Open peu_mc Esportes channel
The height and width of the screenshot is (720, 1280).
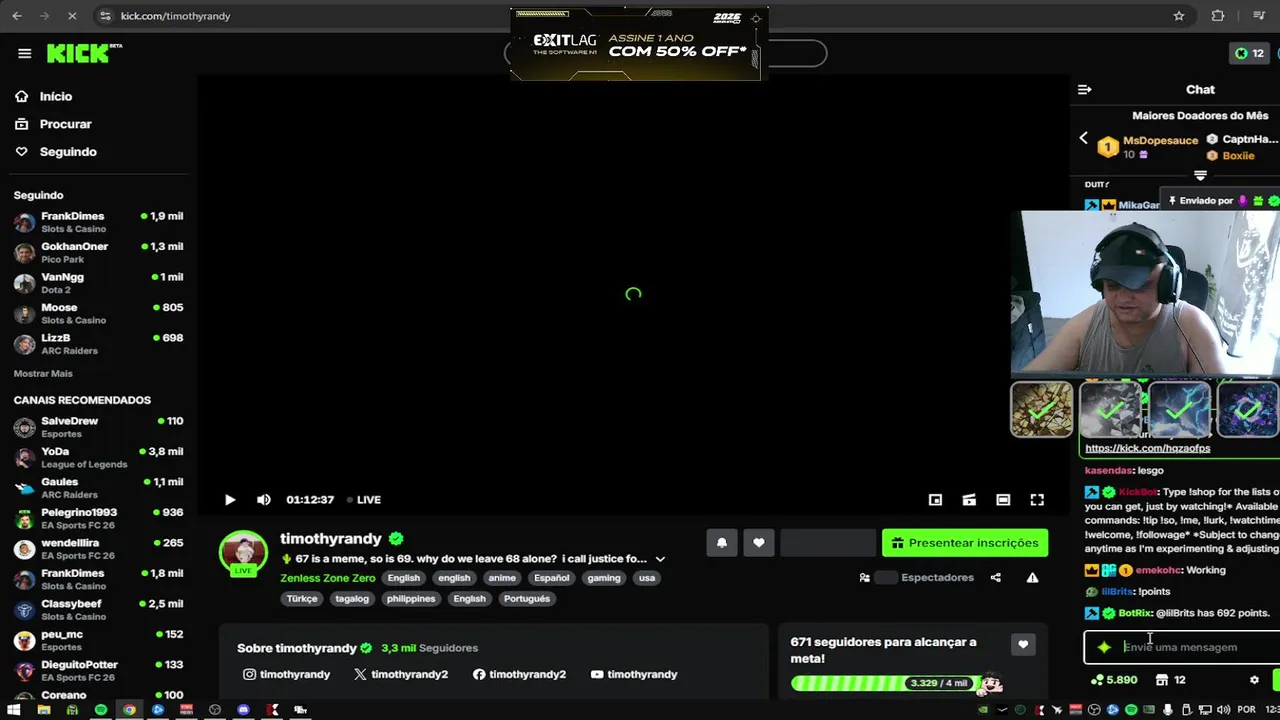click(98, 640)
